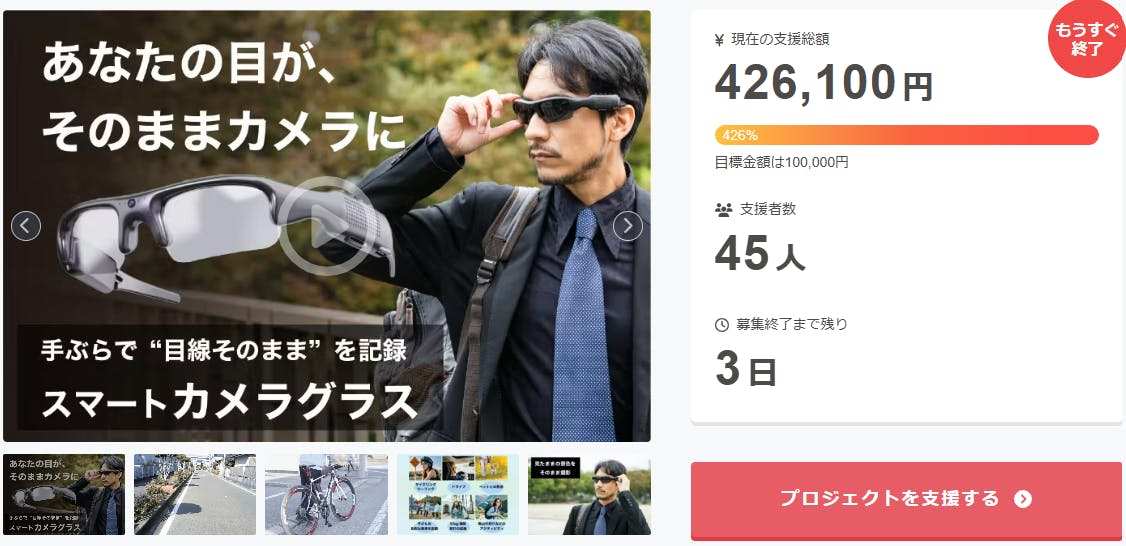Click the 426,100円 total amount
Viewport: 1126px width, 546px height.
[x=824, y=83]
